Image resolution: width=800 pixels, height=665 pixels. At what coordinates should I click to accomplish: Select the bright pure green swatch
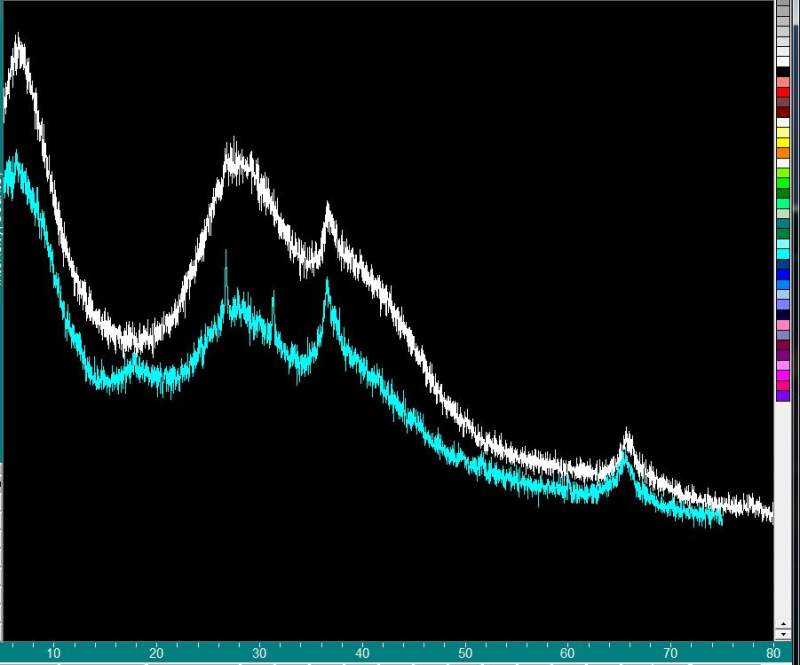pos(783,183)
